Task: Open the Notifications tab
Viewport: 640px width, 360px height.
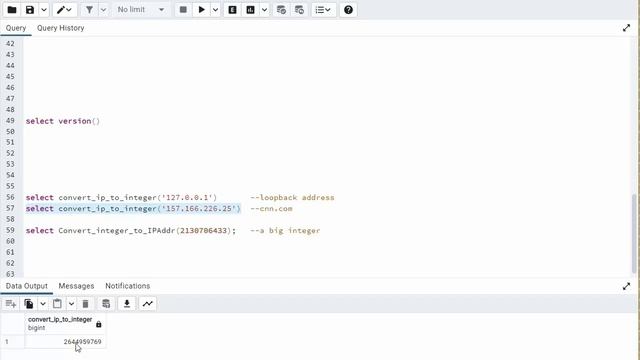Action: pyautogui.click(x=128, y=286)
